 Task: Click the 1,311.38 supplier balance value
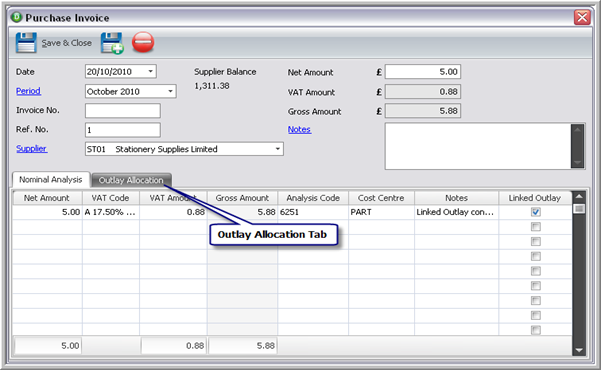point(212,86)
